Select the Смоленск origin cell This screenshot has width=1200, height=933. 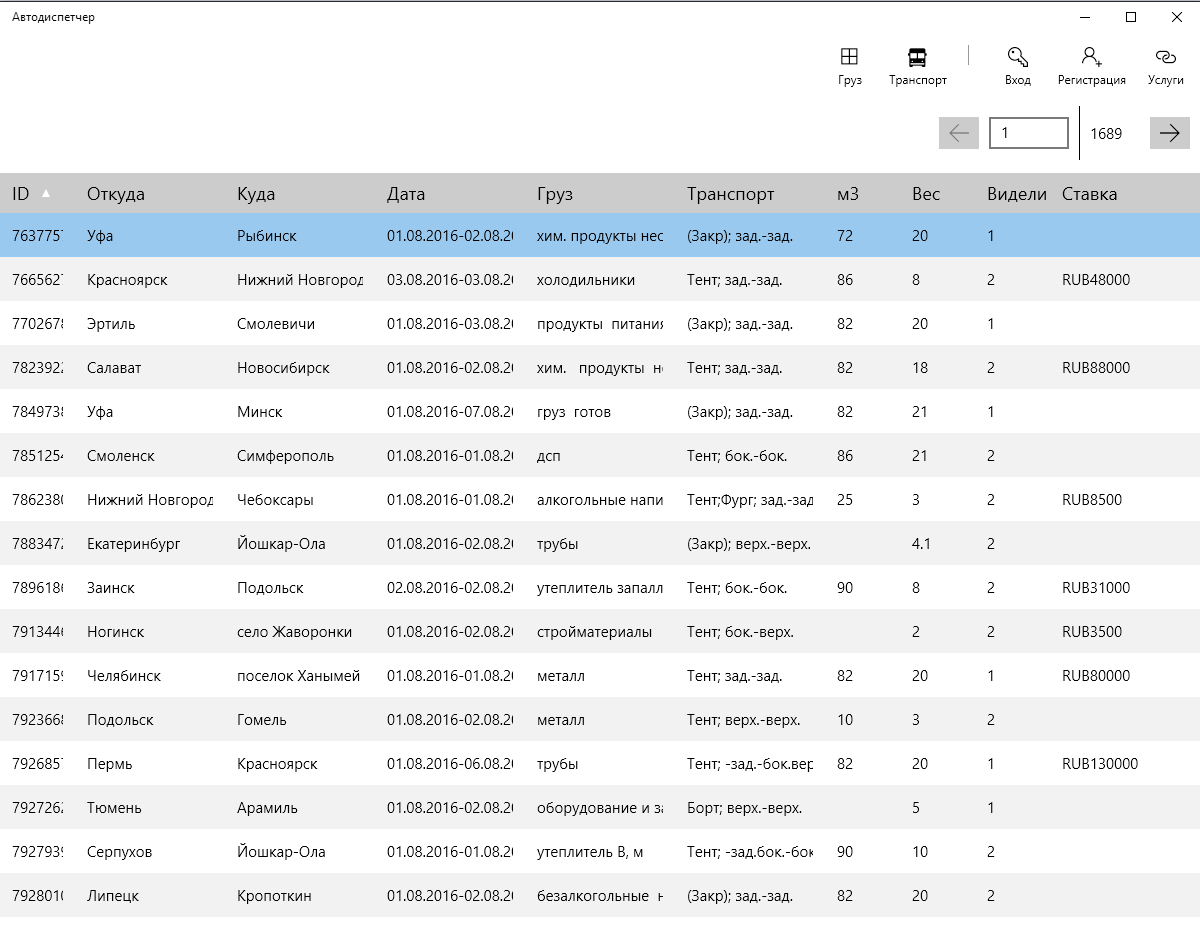click(121, 456)
